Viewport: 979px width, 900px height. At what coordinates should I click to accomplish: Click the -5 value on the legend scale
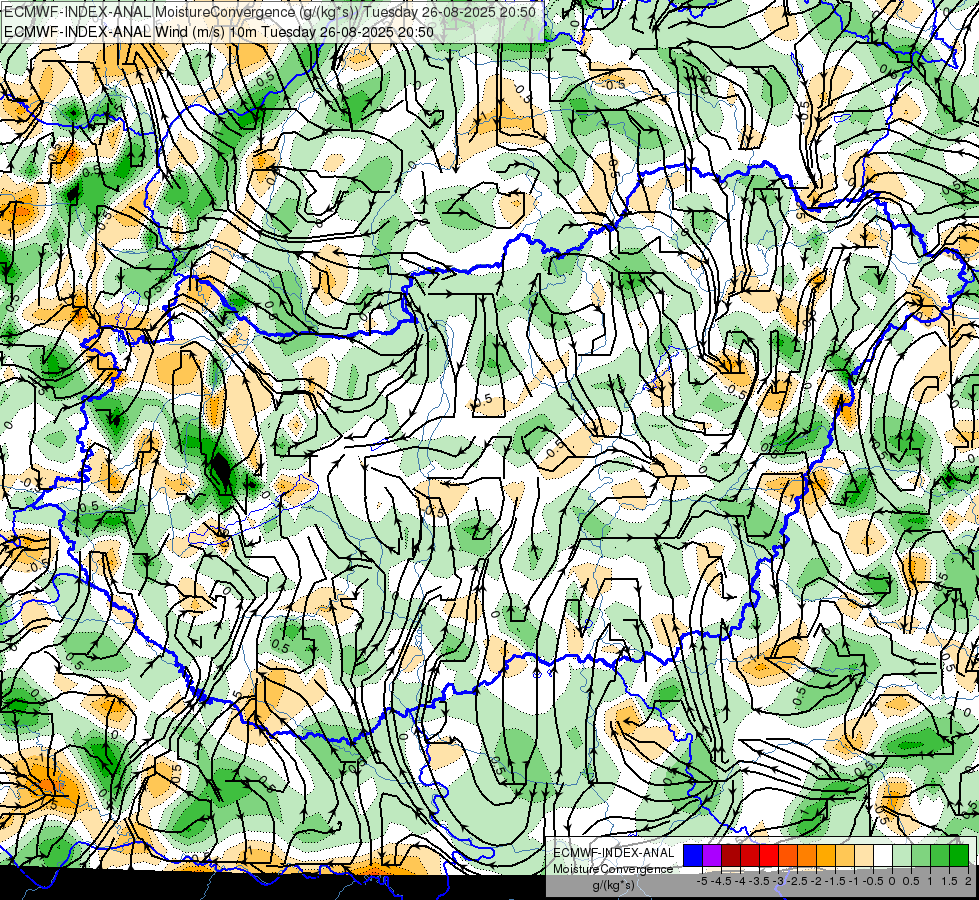702,881
